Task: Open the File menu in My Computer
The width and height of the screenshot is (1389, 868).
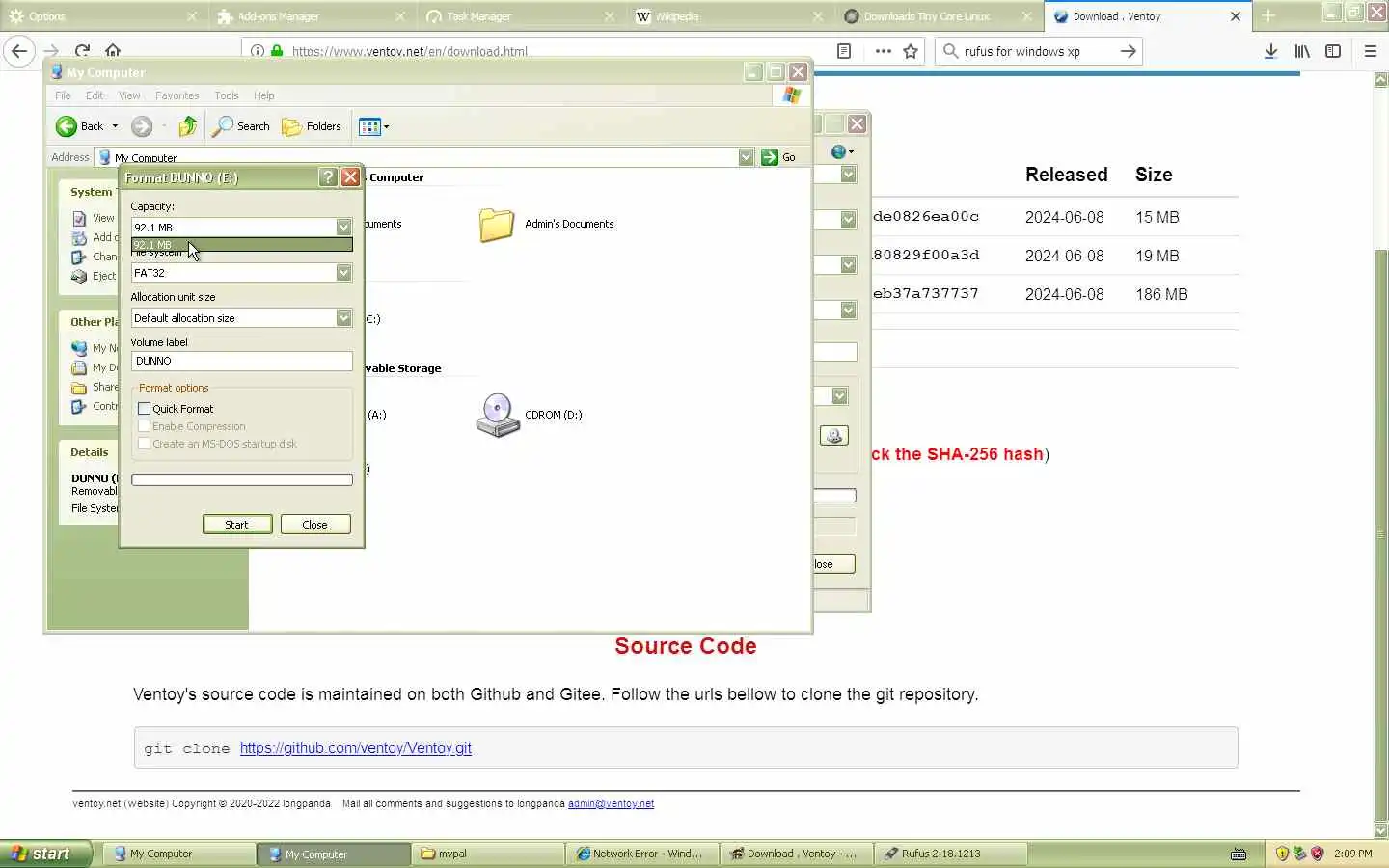Action: coord(63,95)
